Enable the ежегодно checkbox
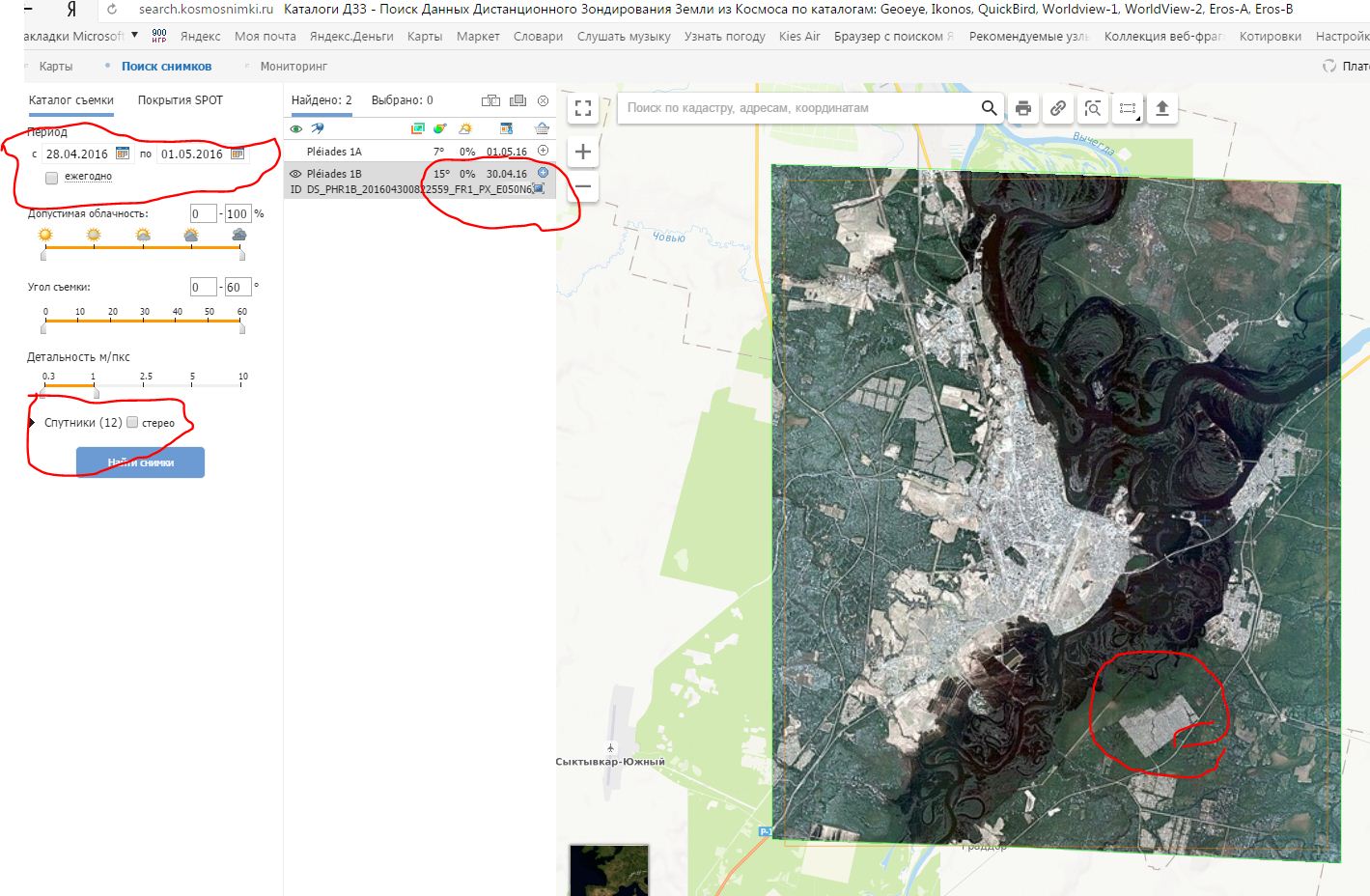1370x896 pixels. pyautogui.click(x=52, y=178)
